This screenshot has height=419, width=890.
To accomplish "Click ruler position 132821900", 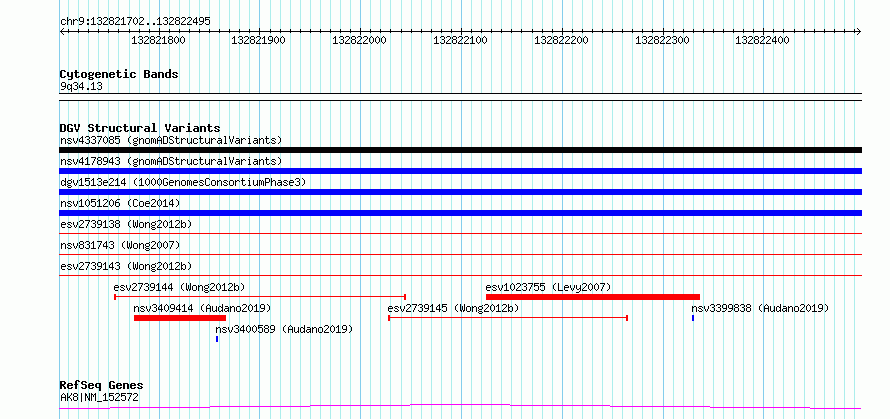I will click(x=258, y=40).
